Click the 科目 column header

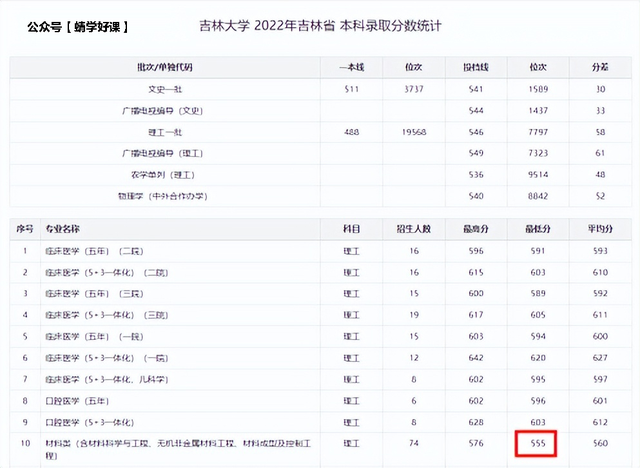(x=351, y=229)
